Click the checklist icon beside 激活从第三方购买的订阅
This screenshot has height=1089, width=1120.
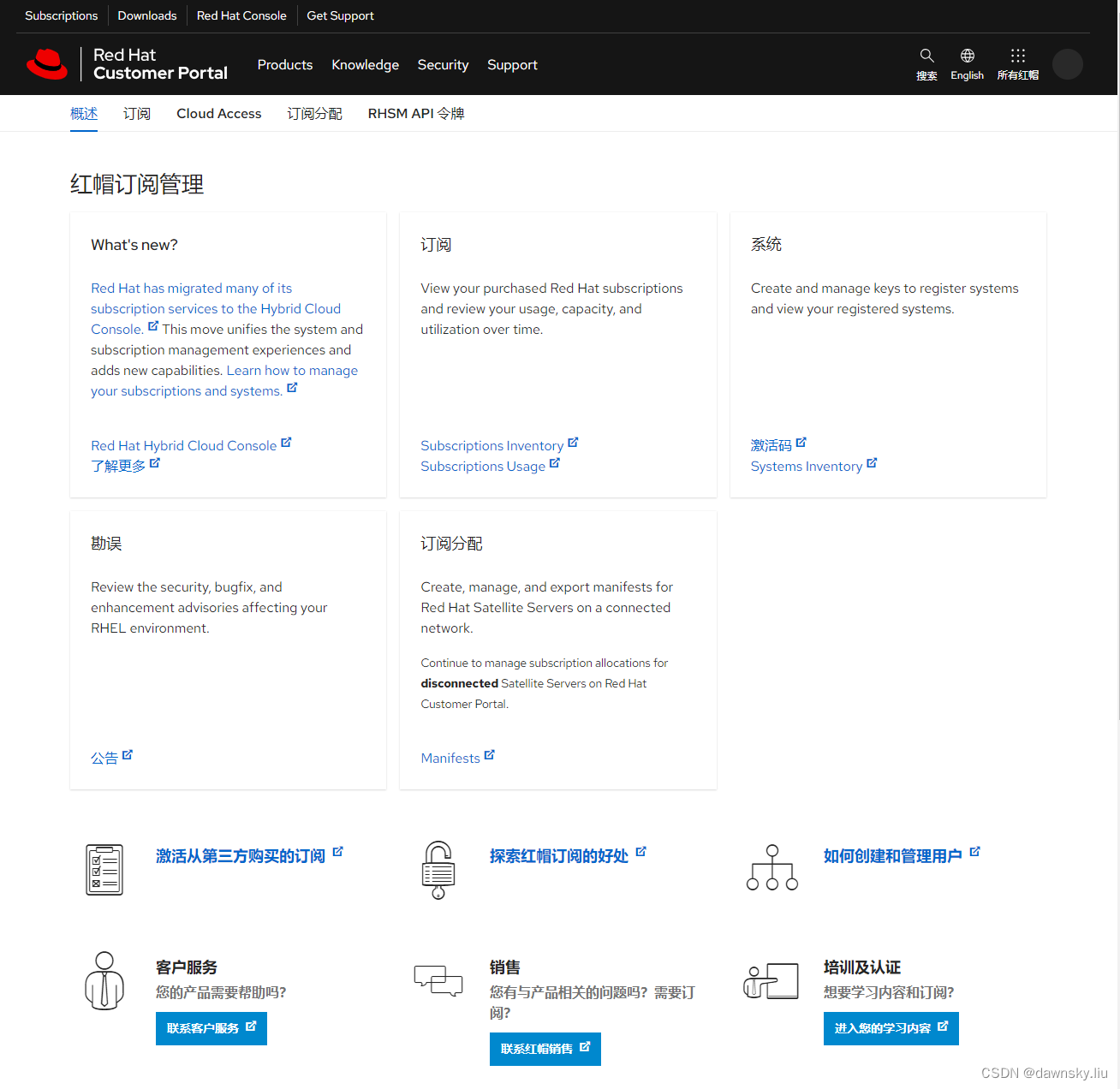[x=104, y=869]
